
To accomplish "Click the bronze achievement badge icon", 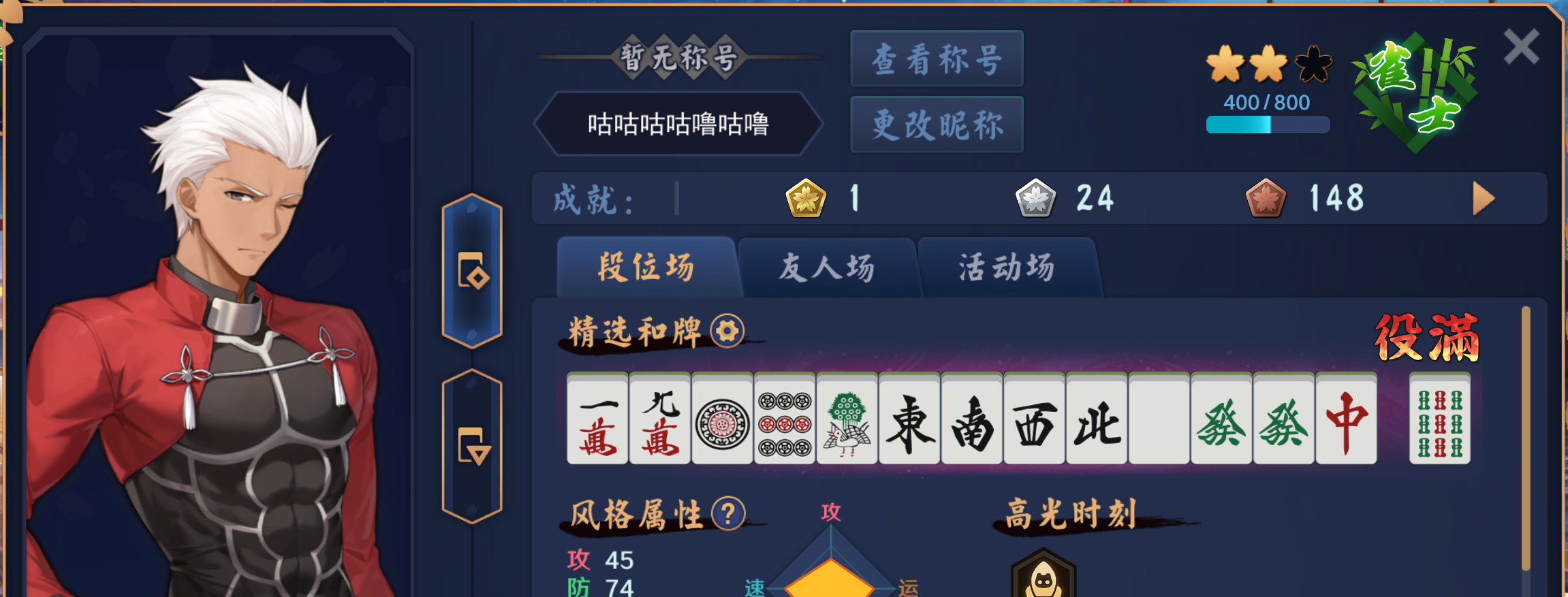I will pos(1266,198).
